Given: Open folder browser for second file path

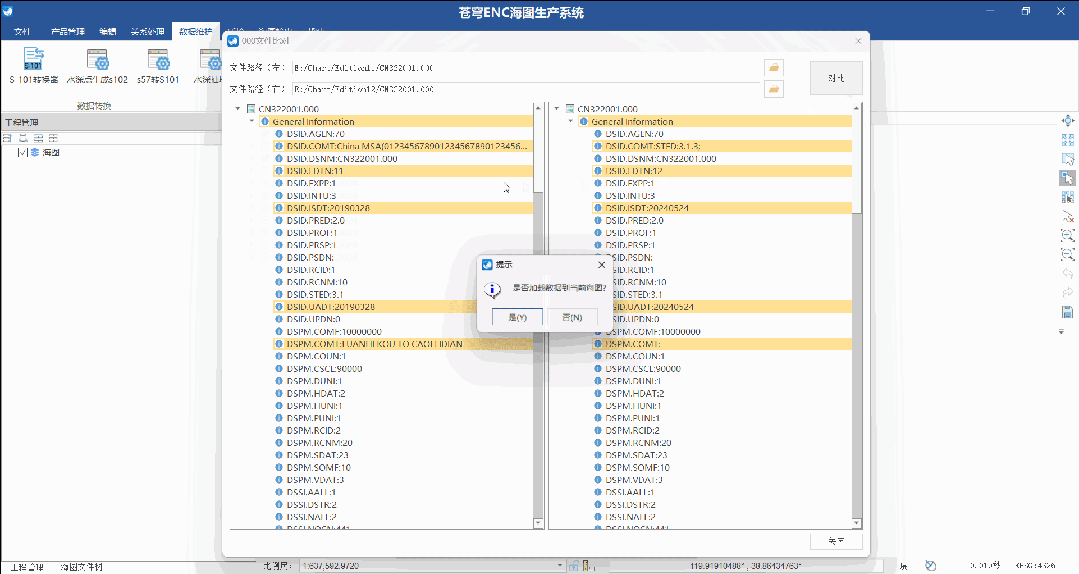Looking at the screenshot, I should (773, 89).
